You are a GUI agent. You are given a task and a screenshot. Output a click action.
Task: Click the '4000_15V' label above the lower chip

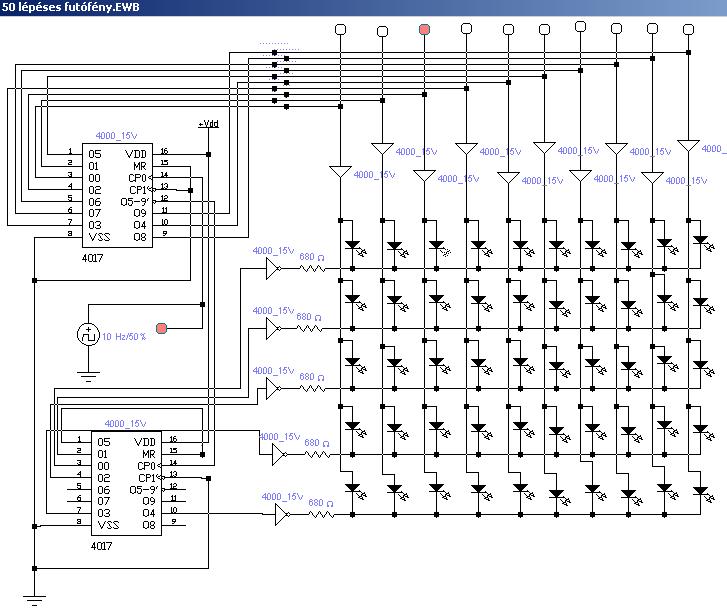[x=125, y=423]
